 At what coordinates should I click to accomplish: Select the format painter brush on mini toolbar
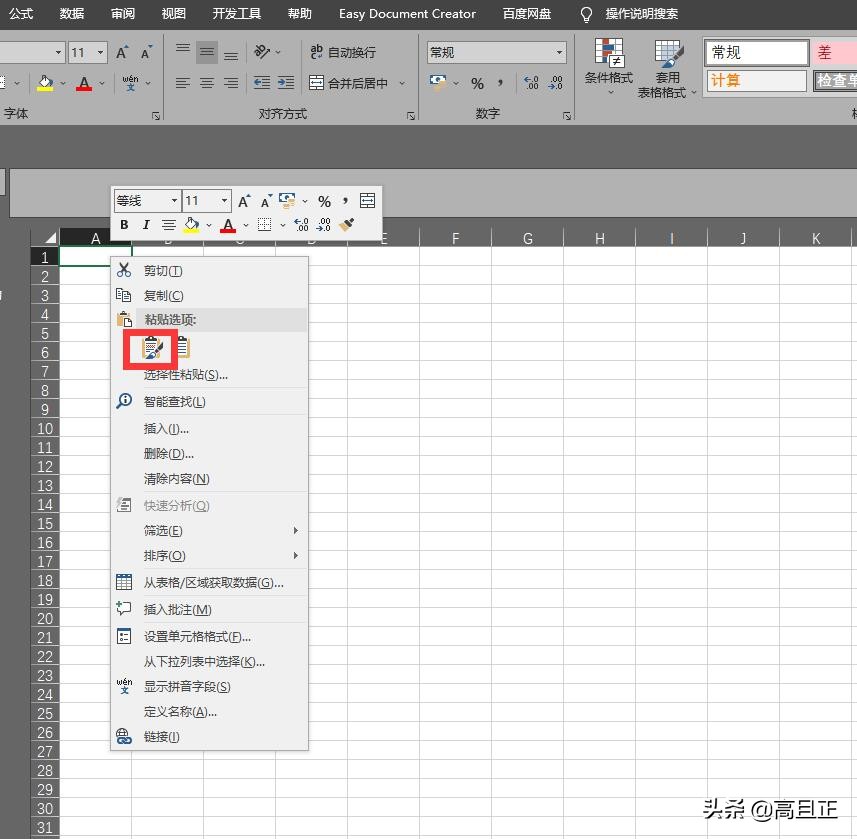click(347, 224)
